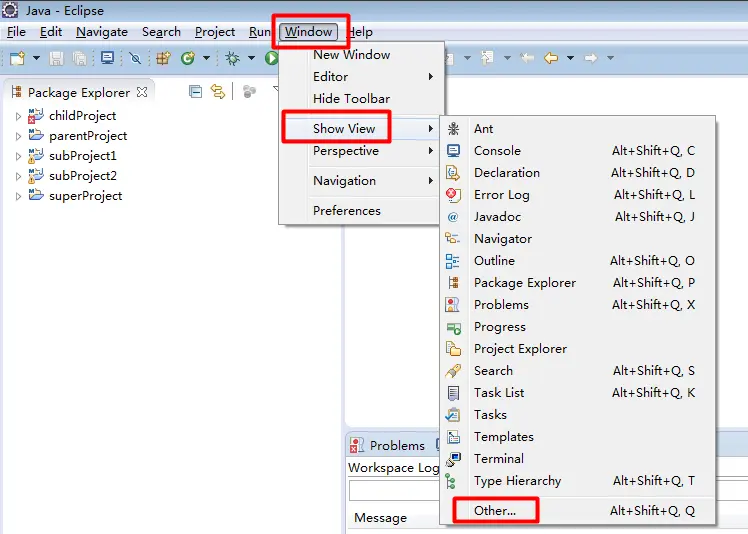Click the New Java Class toolbar icon
Screen dimensions: 748x534
coord(187,58)
